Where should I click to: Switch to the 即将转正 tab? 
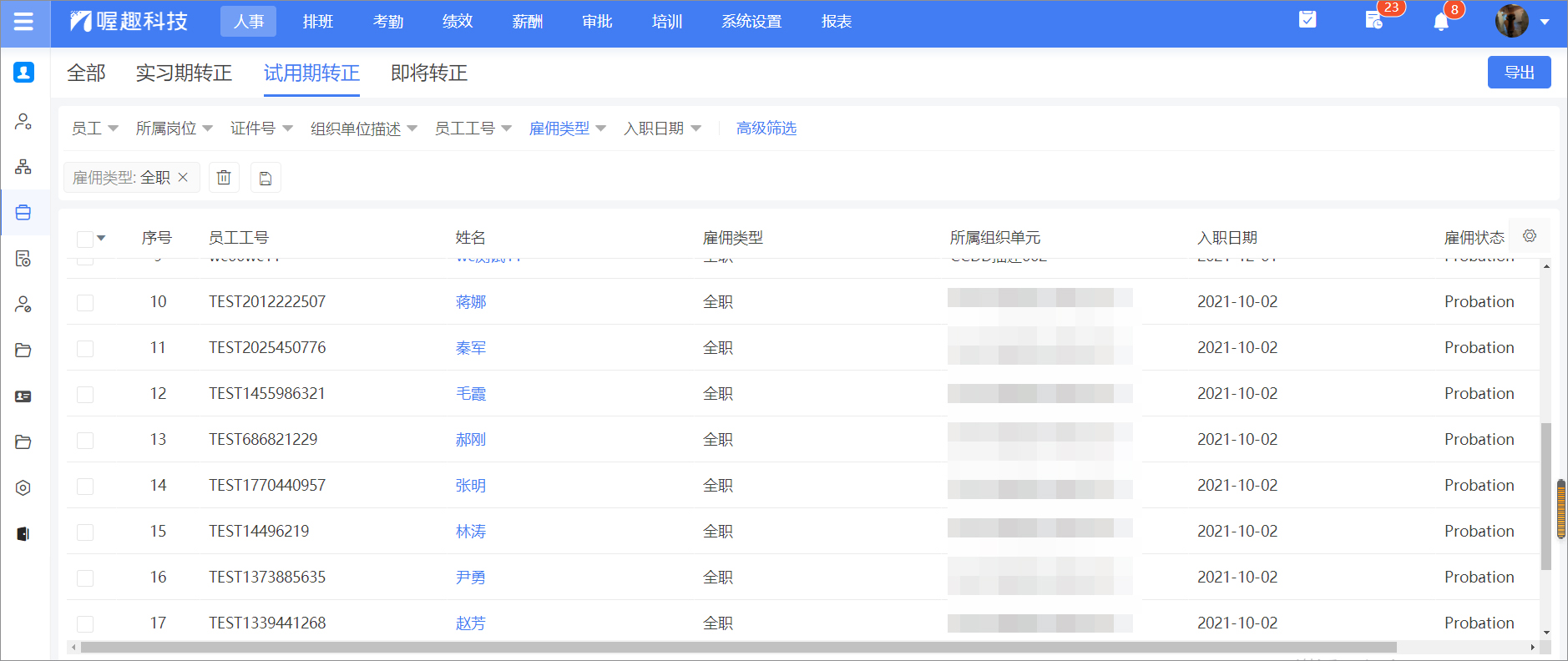point(429,73)
